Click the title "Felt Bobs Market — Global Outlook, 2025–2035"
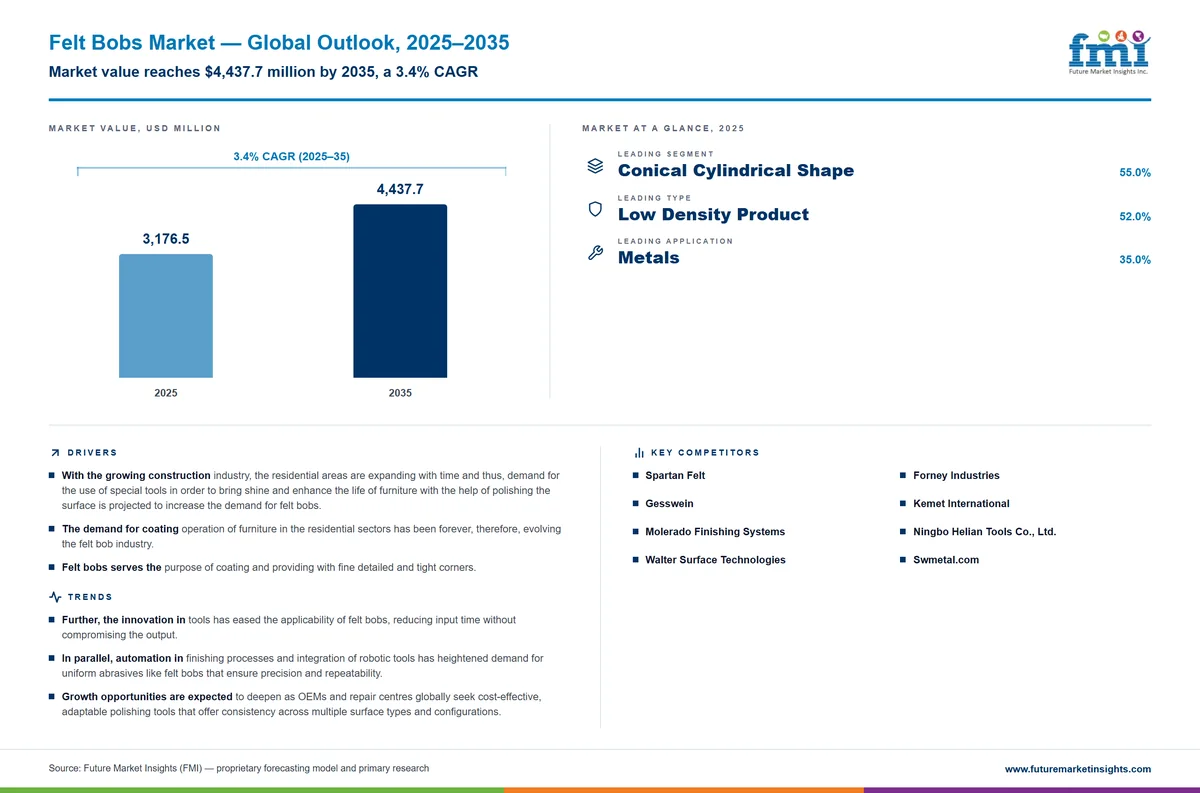Viewport: 1200px width, 793px height. coord(279,43)
